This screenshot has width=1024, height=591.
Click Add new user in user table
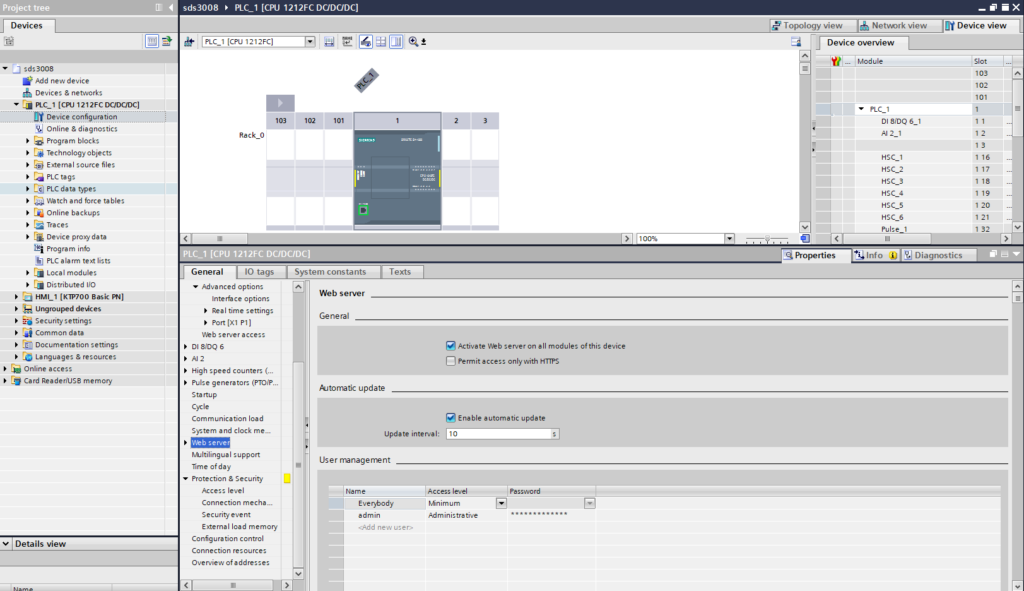[x=385, y=527]
